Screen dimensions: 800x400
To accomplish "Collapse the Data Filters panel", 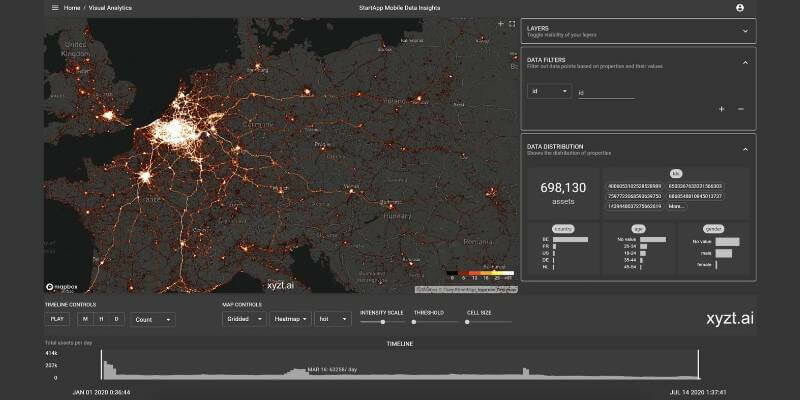I will tap(745, 62).
